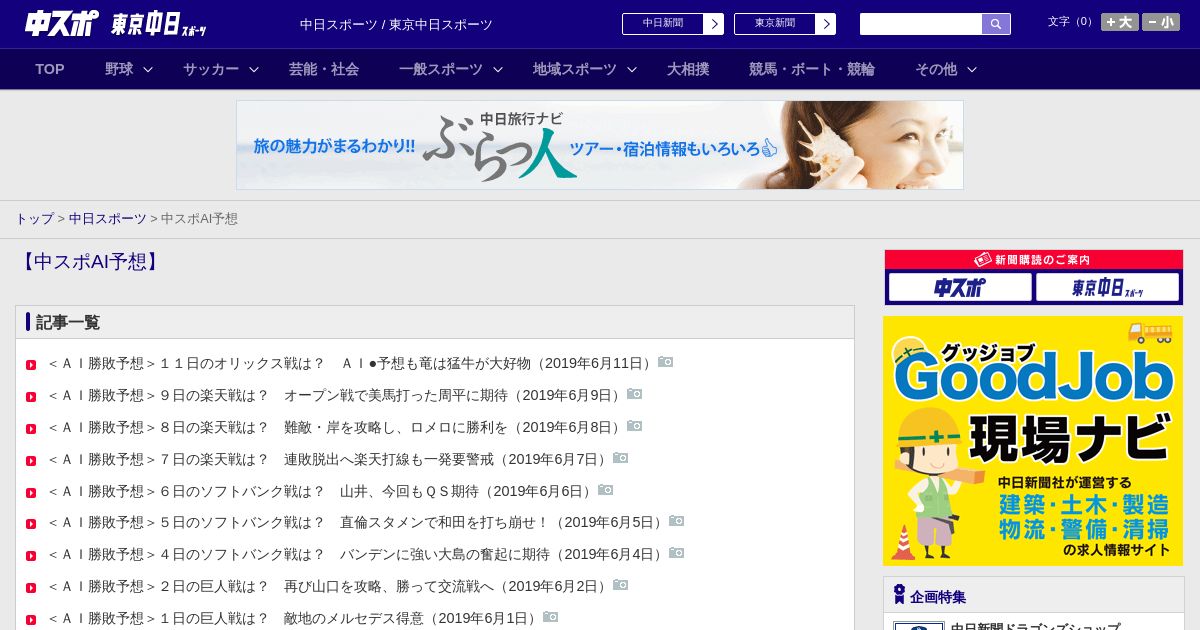1200x630 pixels.
Task: Open the 中日新聞 link button
Action: pos(662,24)
